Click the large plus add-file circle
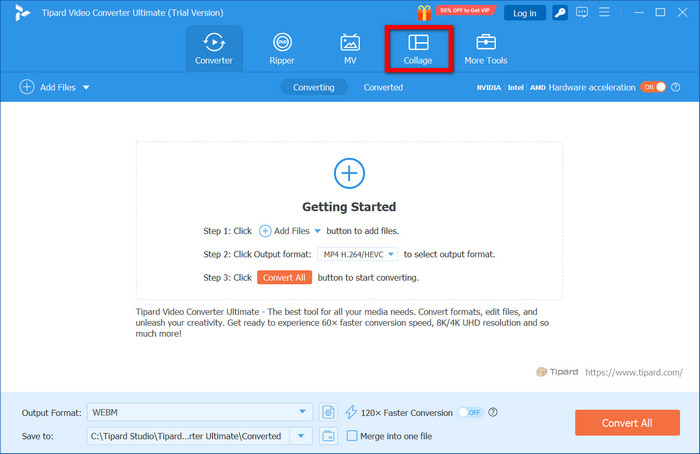This screenshot has width=700, height=454. (349, 173)
